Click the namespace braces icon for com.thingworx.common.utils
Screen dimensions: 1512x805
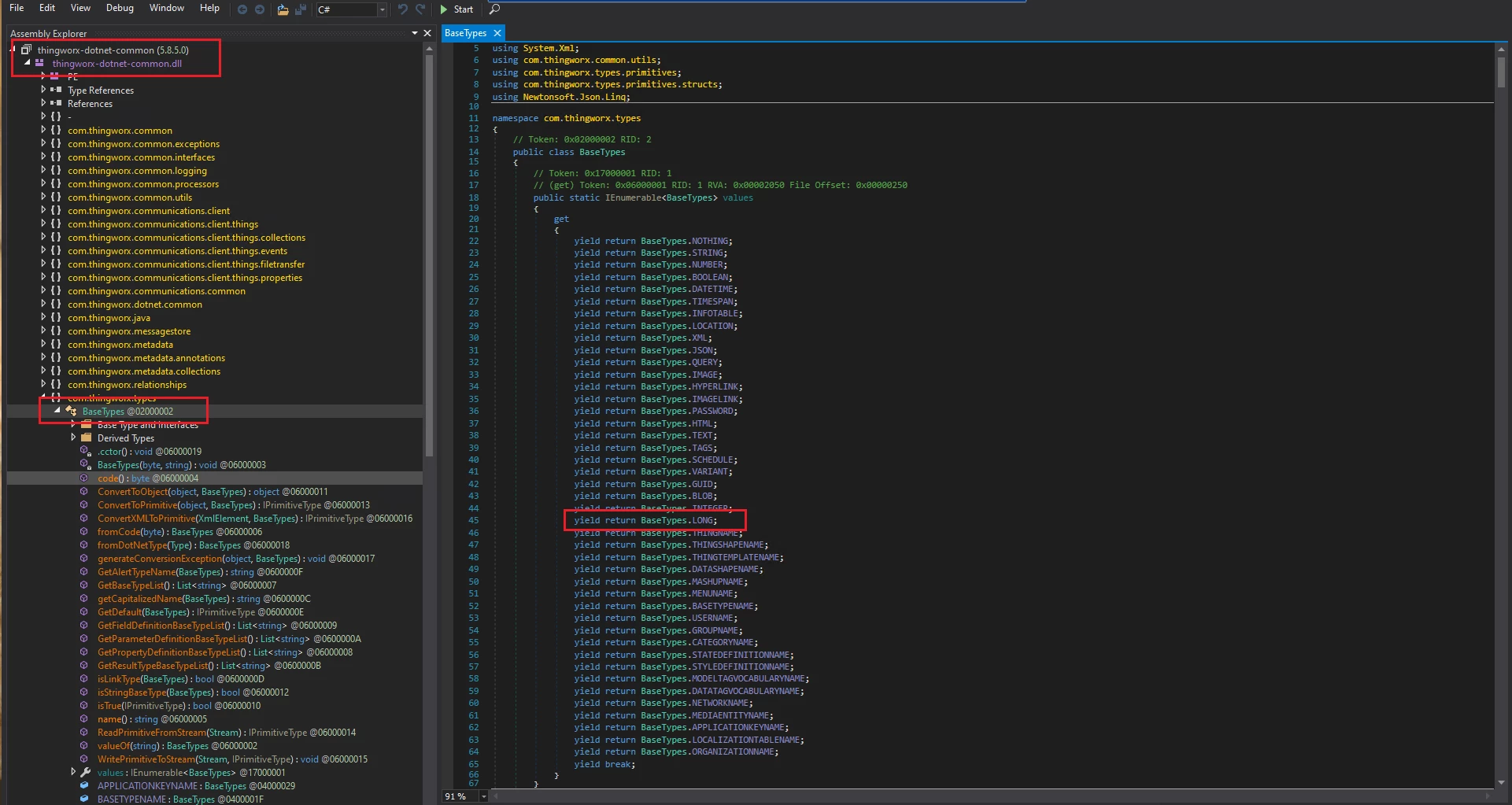click(x=56, y=197)
